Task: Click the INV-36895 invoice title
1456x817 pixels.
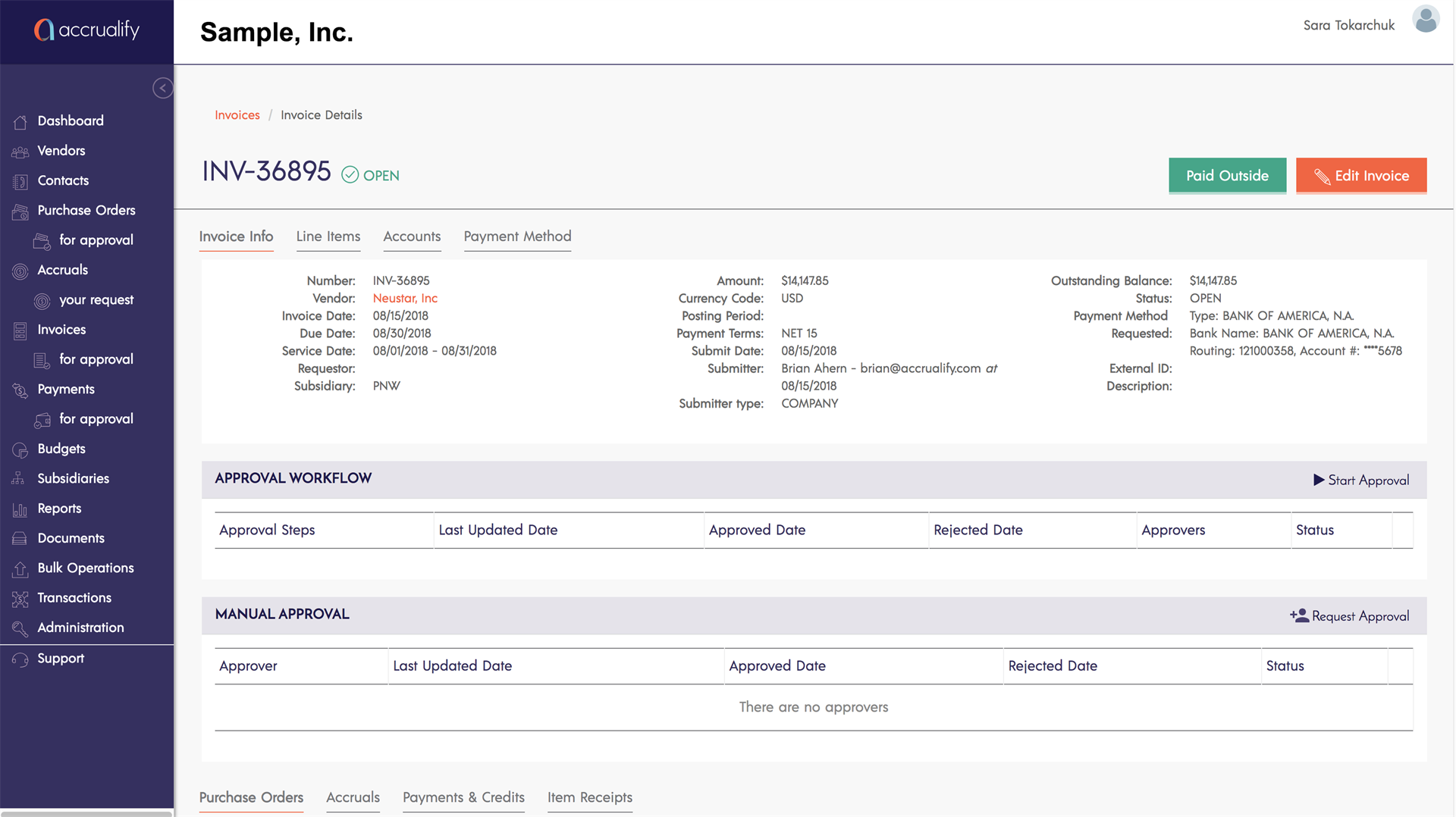Action: point(266,171)
